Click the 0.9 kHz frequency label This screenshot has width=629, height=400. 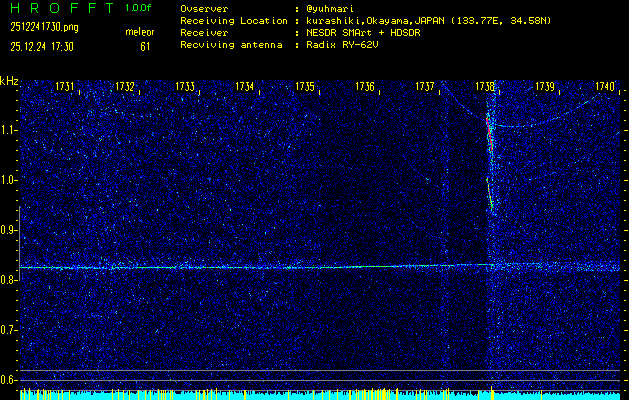(x=8, y=230)
